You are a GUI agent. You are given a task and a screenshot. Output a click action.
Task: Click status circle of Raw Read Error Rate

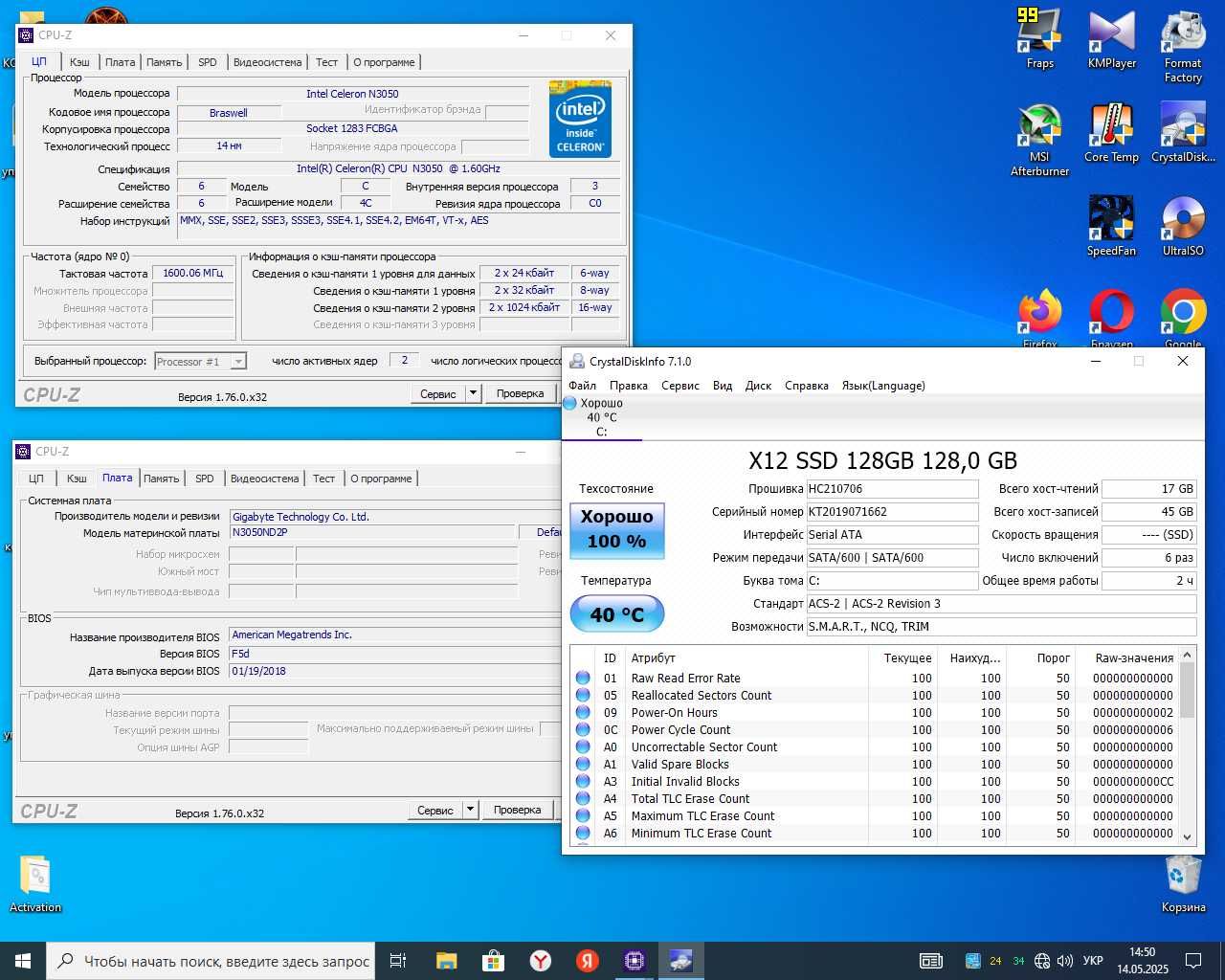[583, 678]
